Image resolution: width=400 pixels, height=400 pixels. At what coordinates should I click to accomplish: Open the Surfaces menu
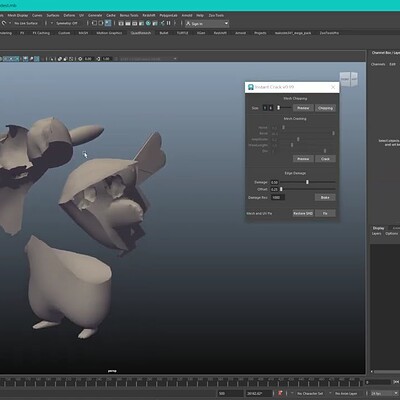pos(53,15)
